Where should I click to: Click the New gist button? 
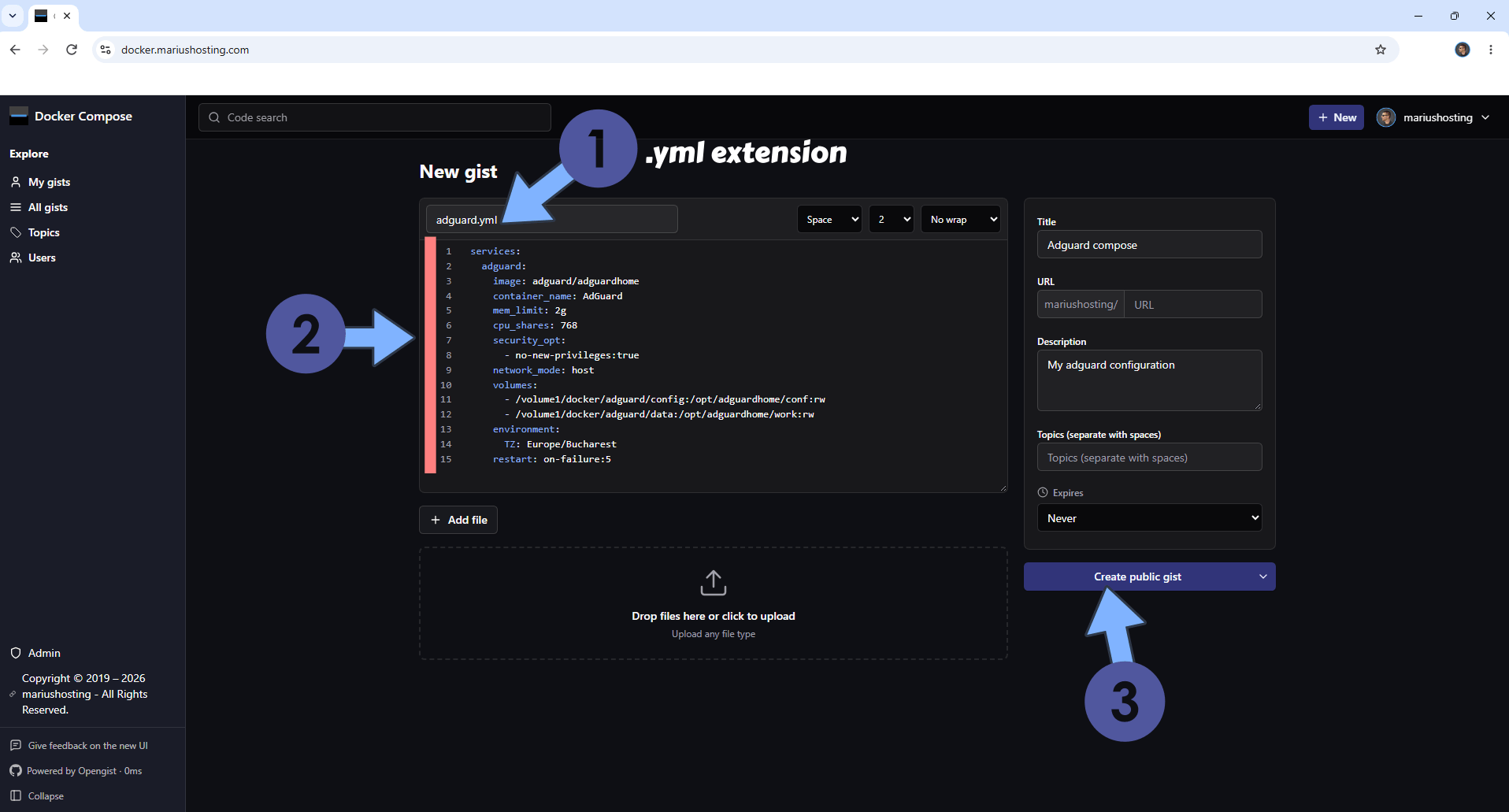[x=1337, y=117]
